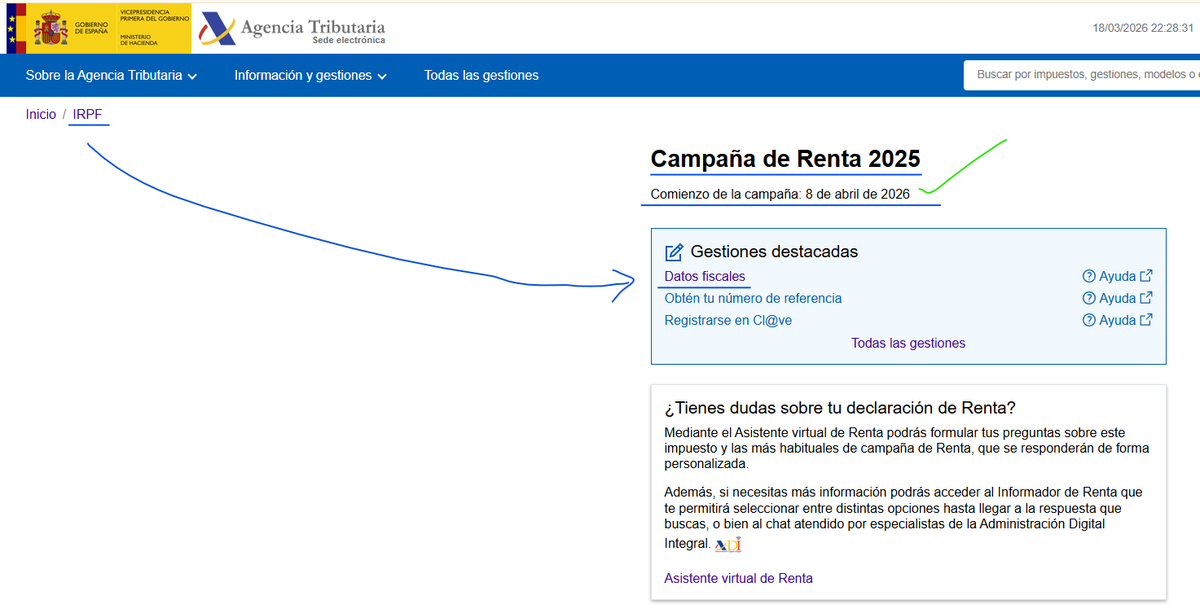Expand the Información y gestiones menu

tap(310, 75)
